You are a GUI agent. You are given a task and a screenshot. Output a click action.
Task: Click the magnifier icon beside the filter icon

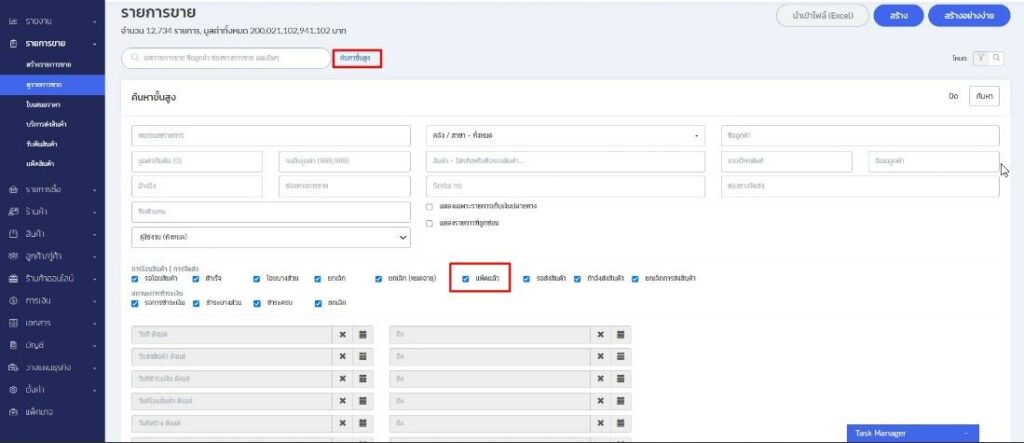pyautogui.click(x=995, y=59)
